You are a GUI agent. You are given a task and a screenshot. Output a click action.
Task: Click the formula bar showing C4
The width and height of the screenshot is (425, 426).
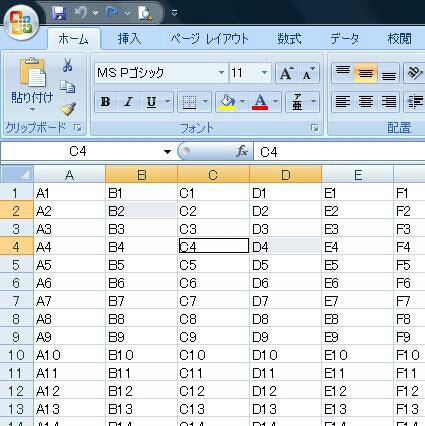coord(339,152)
